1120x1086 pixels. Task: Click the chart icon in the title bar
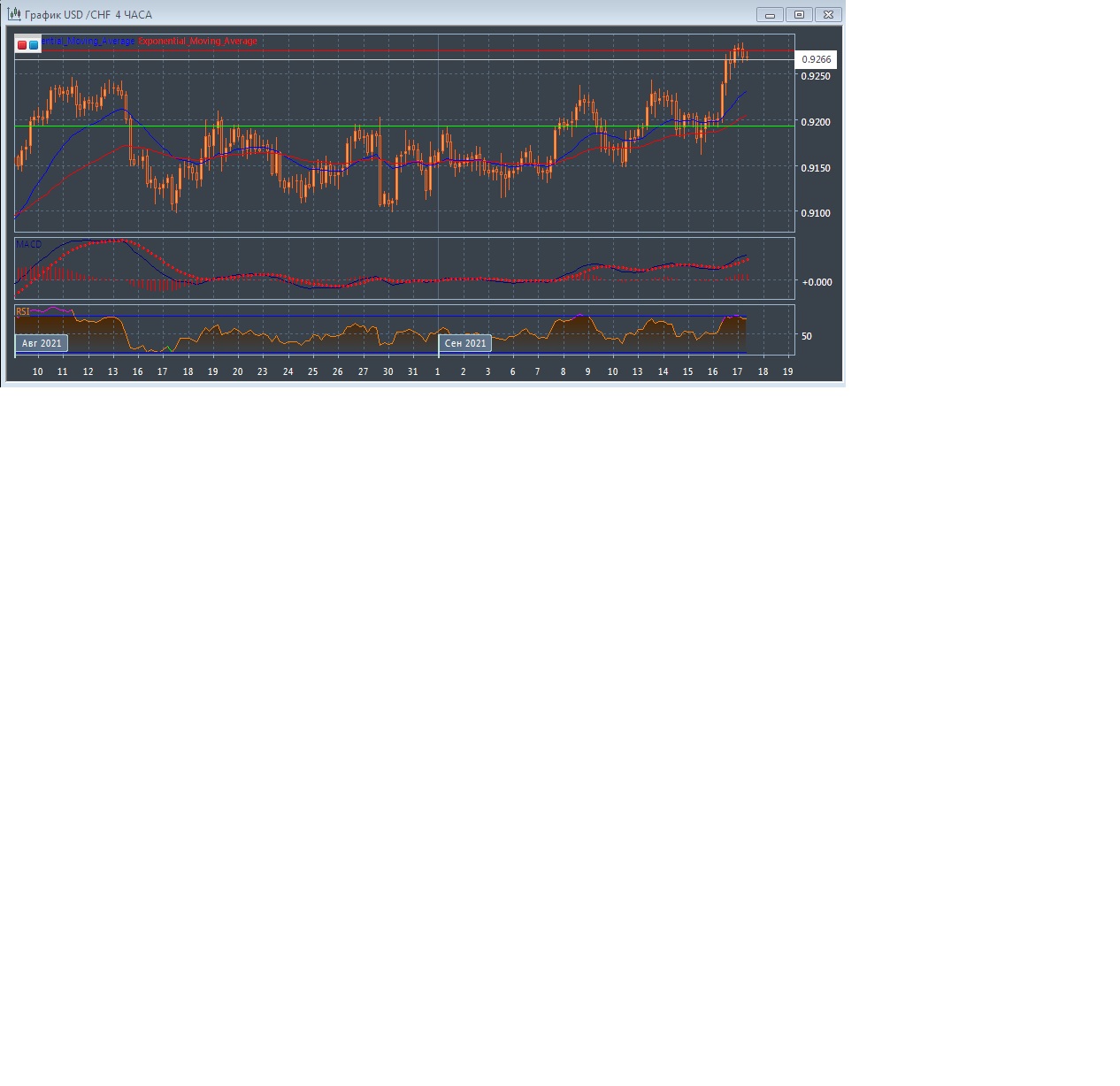(x=14, y=14)
